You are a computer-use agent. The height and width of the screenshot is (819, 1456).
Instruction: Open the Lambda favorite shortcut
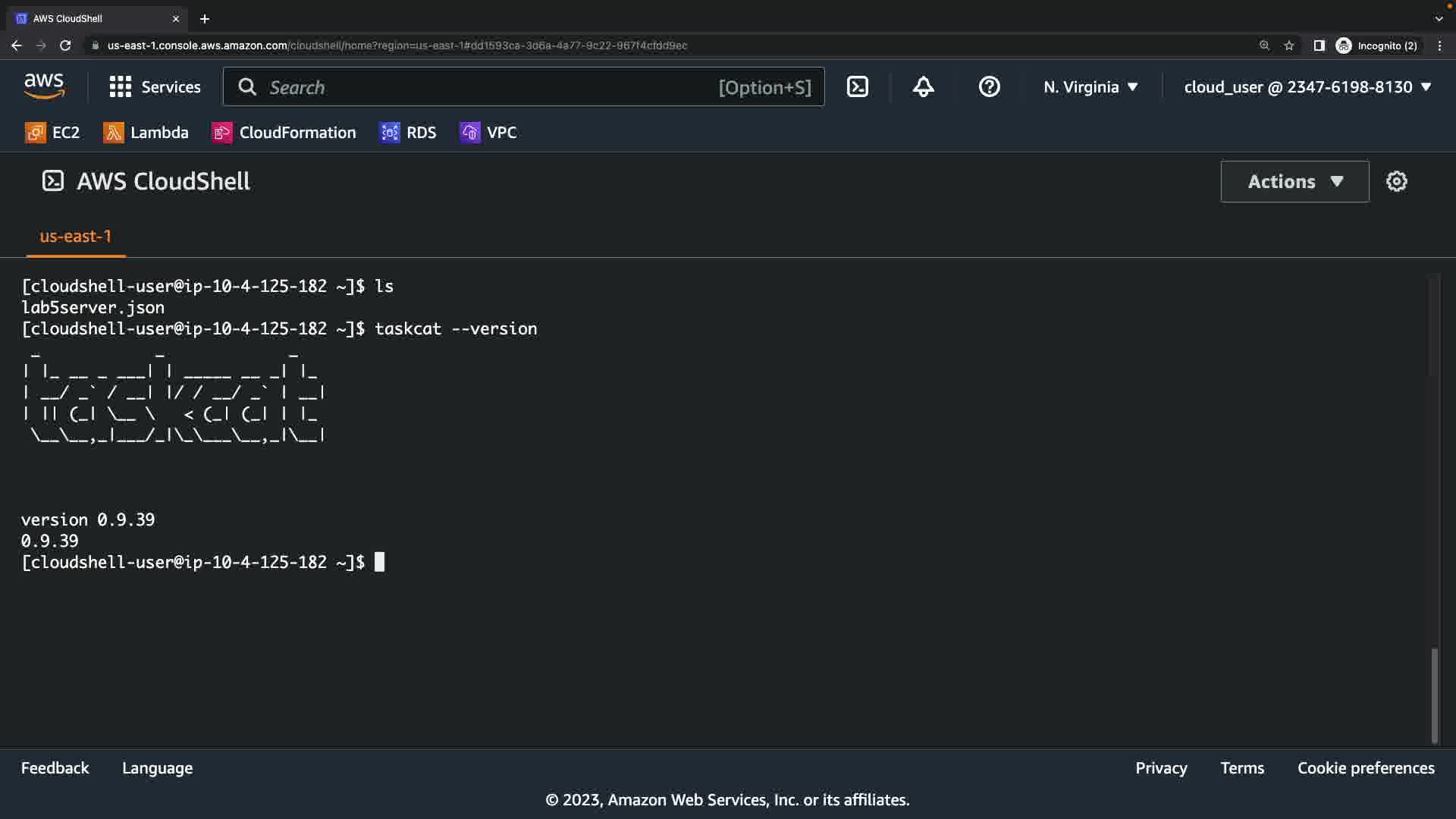146,133
